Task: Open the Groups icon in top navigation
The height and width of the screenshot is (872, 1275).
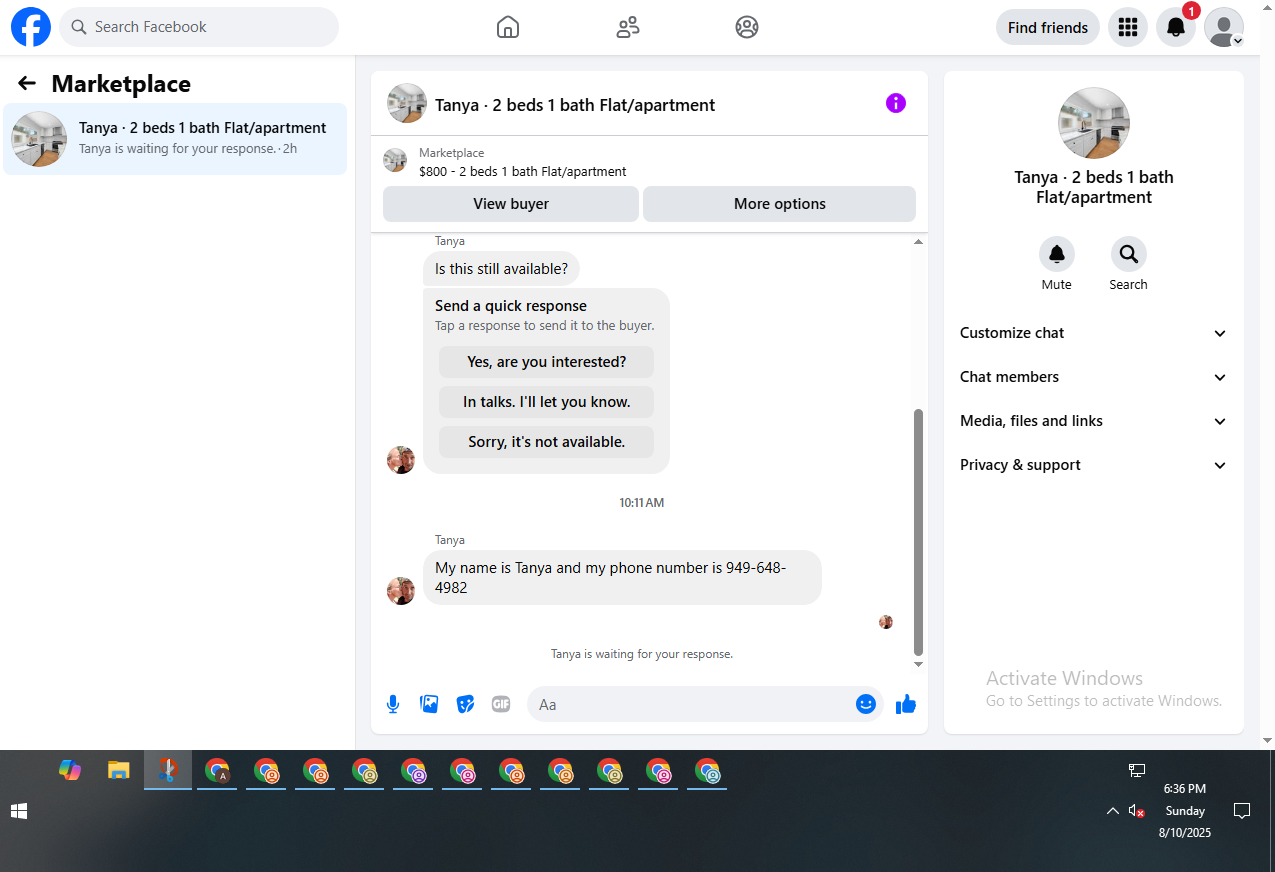Action: (x=747, y=27)
